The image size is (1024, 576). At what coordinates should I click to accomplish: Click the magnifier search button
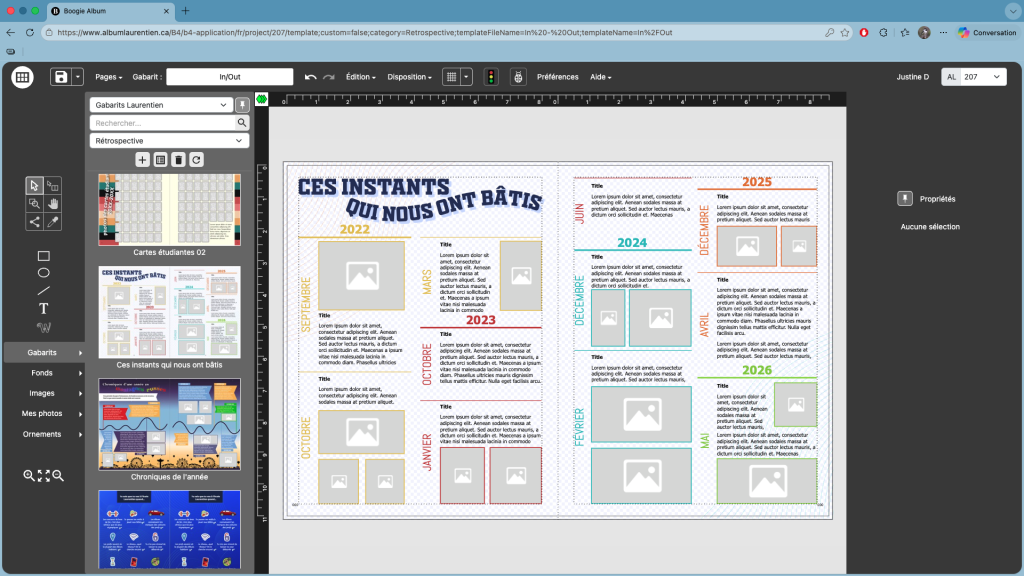pos(242,123)
